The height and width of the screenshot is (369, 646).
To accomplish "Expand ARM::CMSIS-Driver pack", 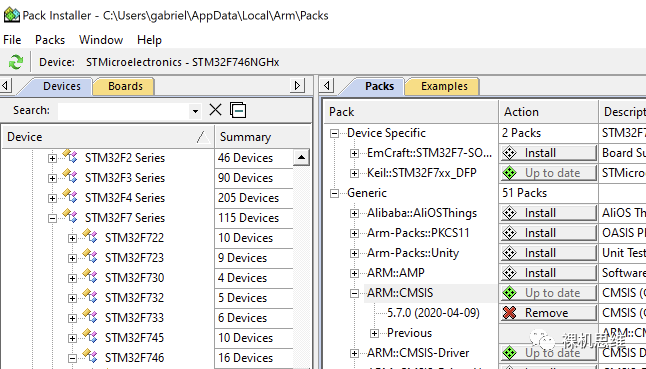I will click(x=354, y=353).
